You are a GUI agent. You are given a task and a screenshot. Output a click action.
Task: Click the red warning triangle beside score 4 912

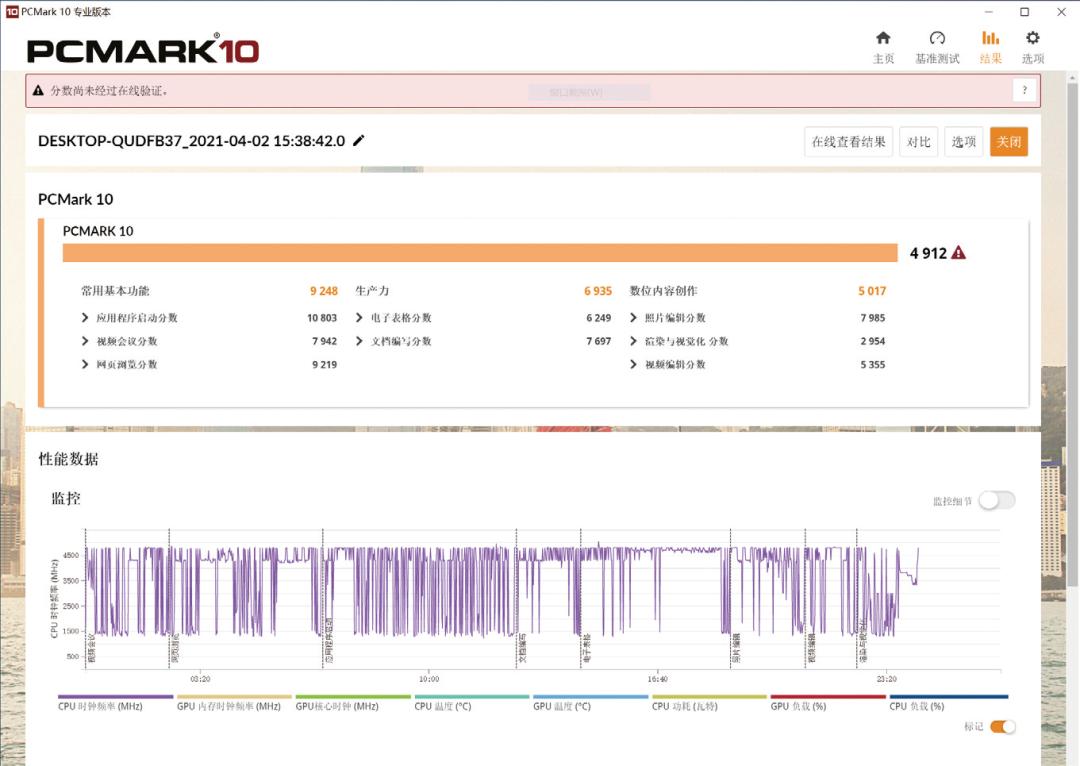[x=958, y=253]
